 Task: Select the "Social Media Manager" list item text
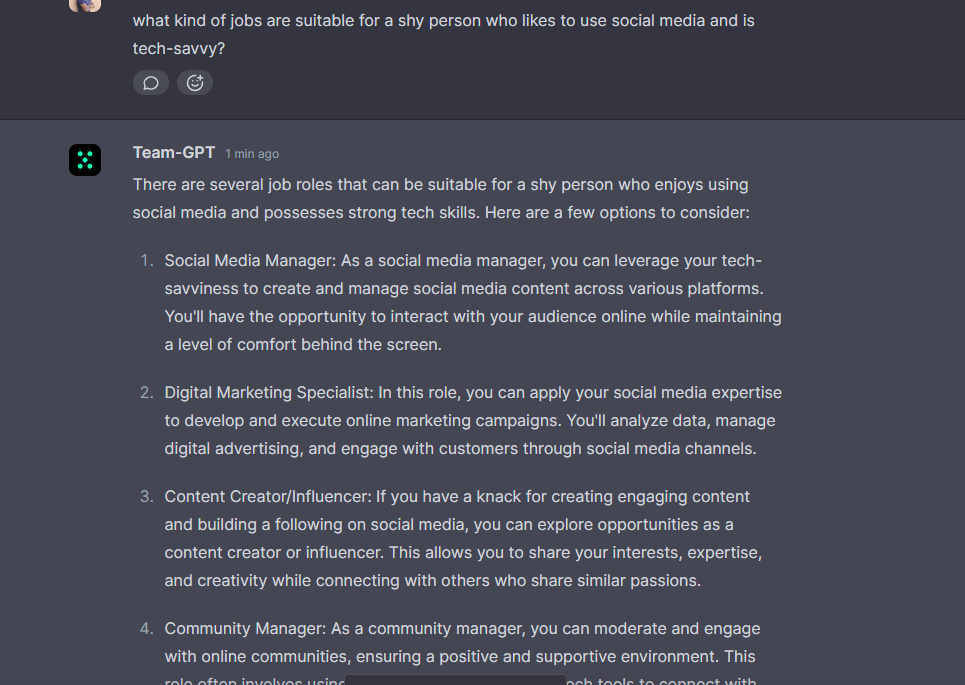point(473,302)
